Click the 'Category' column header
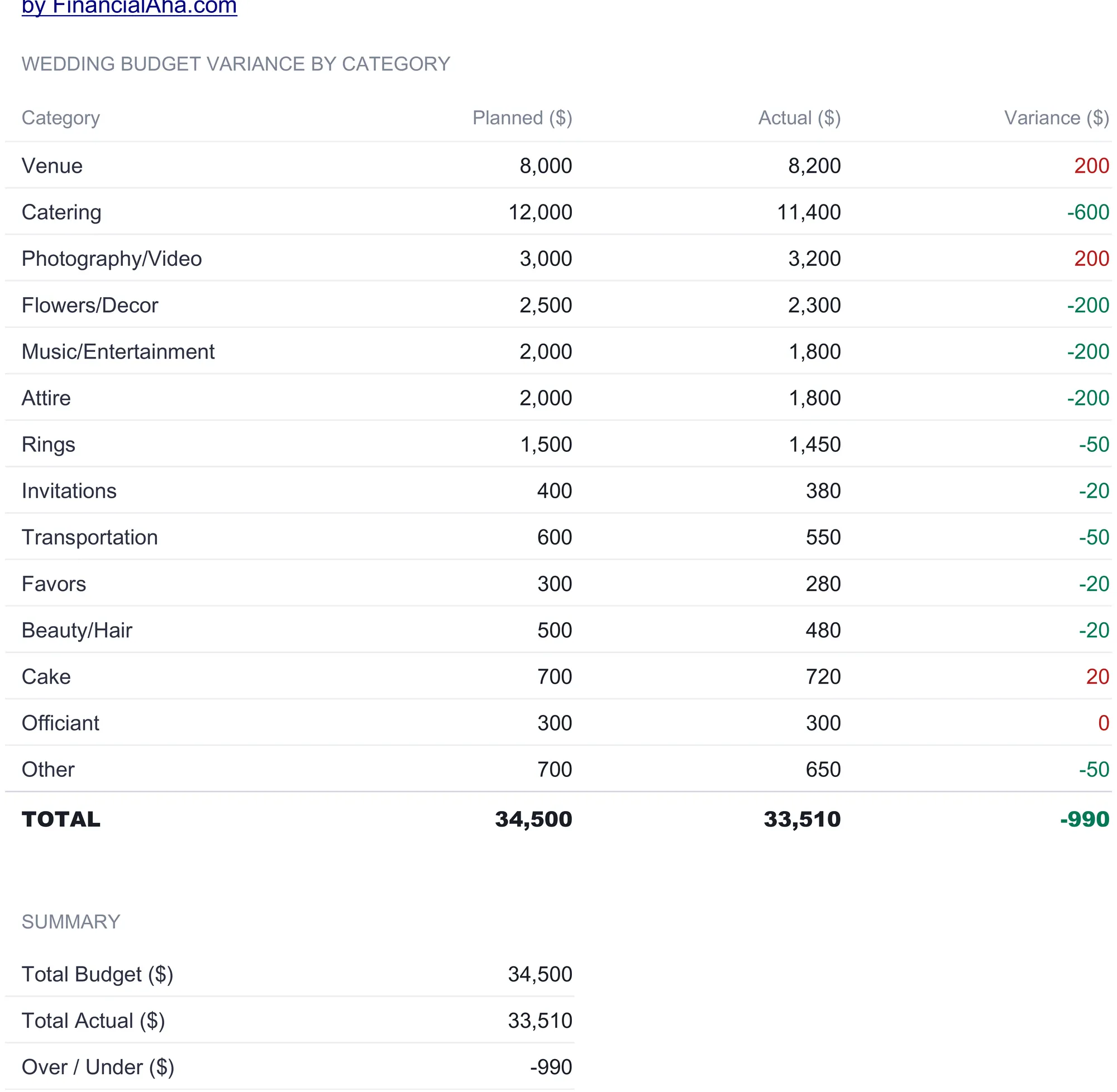 (x=61, y=118)
